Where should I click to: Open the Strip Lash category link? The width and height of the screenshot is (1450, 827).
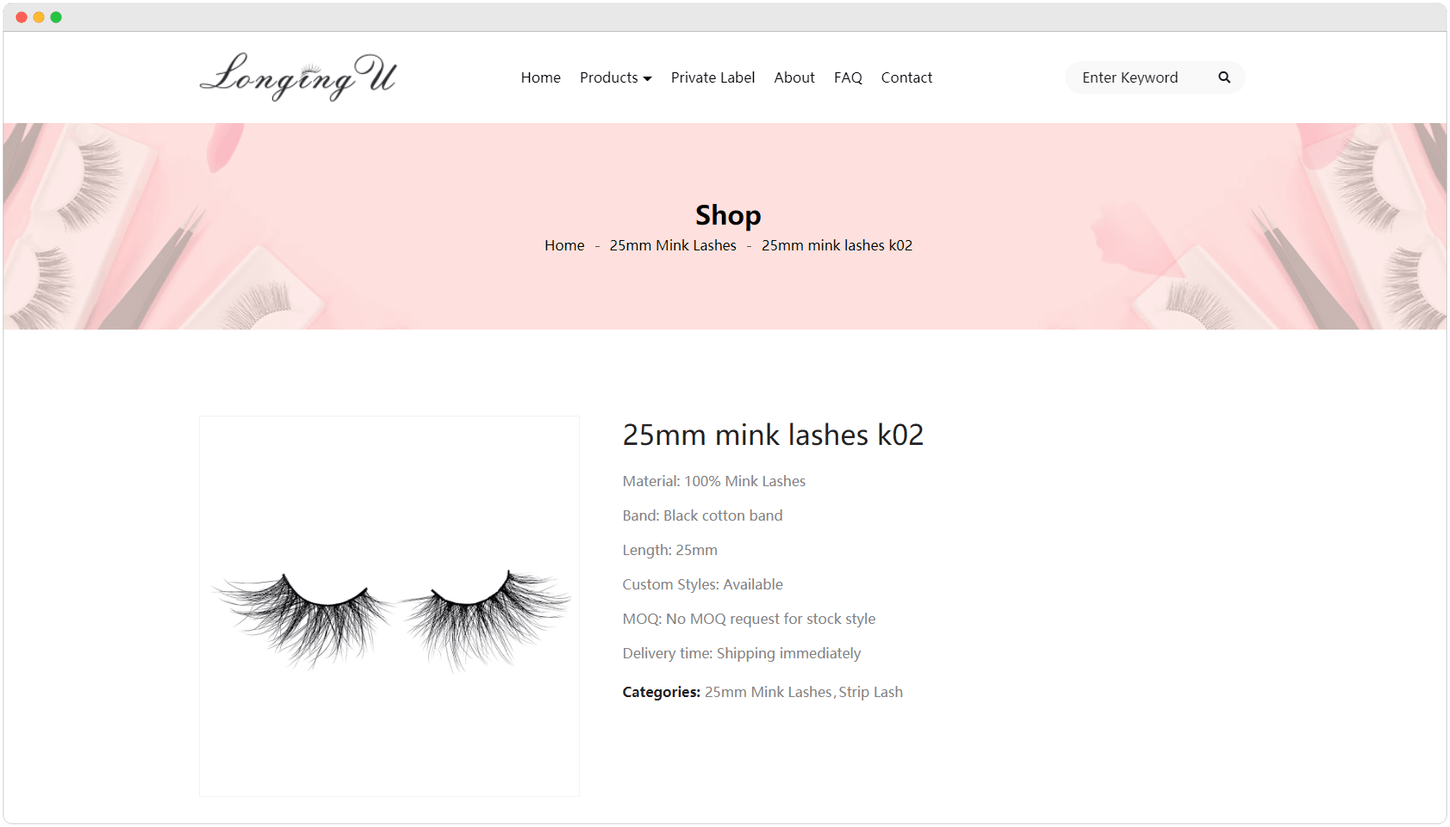tap(871, 692)
